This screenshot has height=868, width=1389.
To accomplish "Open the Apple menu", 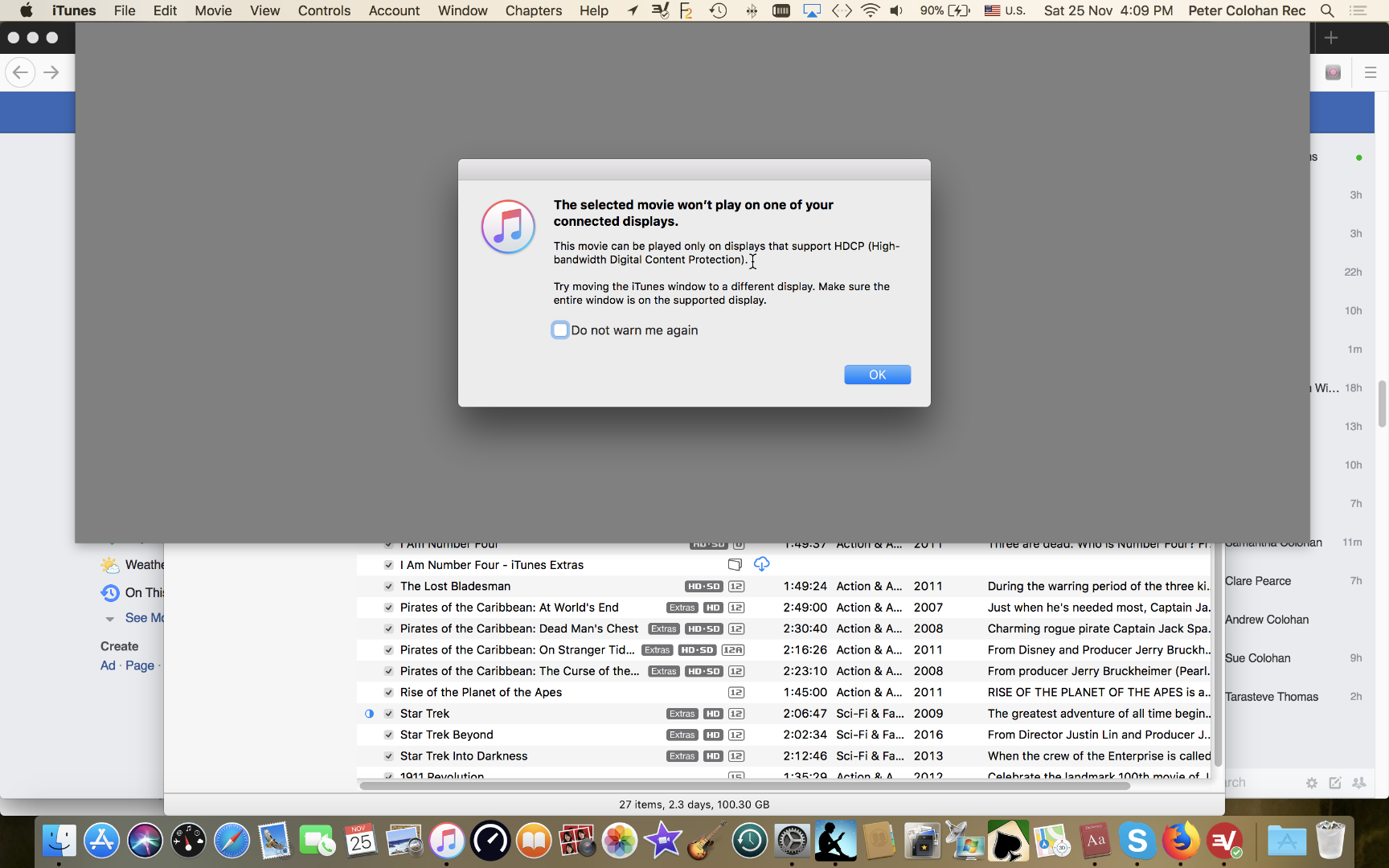I will [26, 10].
